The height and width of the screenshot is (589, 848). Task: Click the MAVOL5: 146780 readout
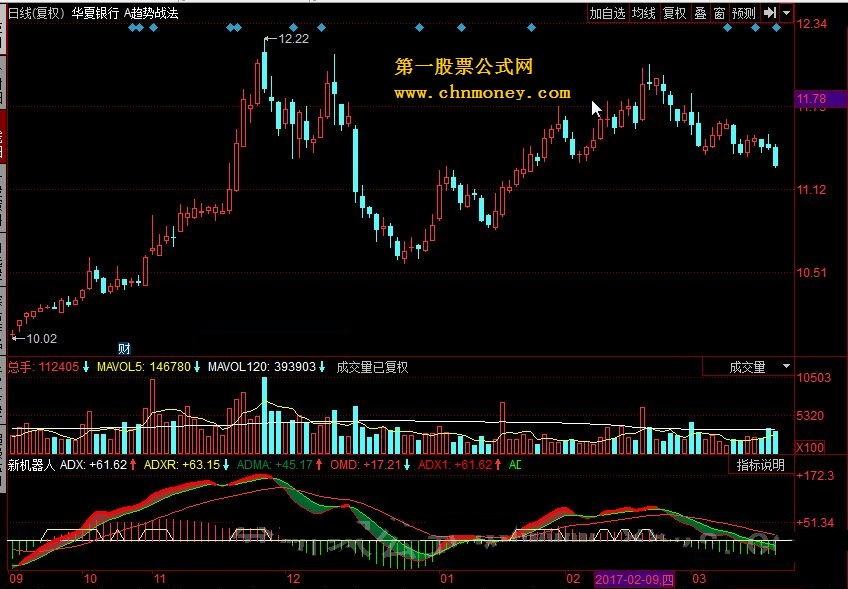click(x=144, y=367)
